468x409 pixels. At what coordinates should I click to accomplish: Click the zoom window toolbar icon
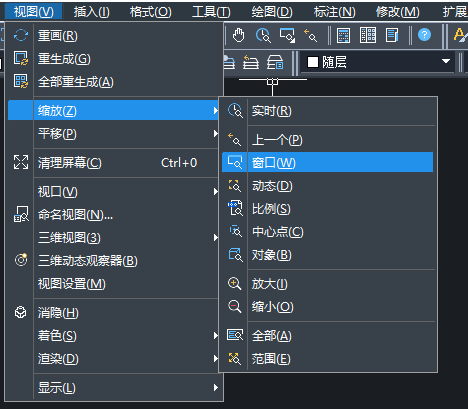[x=287, y=35]
